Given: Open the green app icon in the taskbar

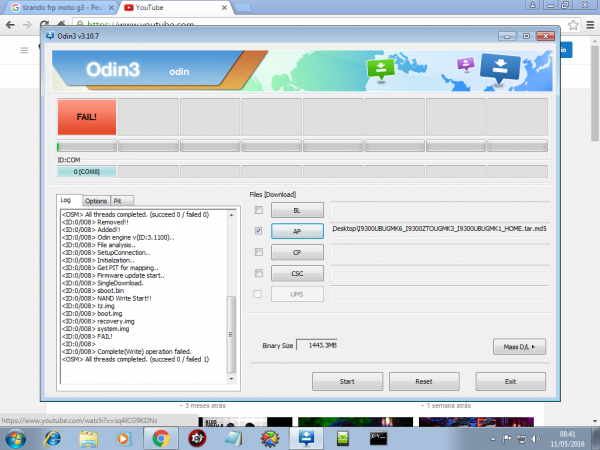Looking at the screenshot, I should coord(342,439).
